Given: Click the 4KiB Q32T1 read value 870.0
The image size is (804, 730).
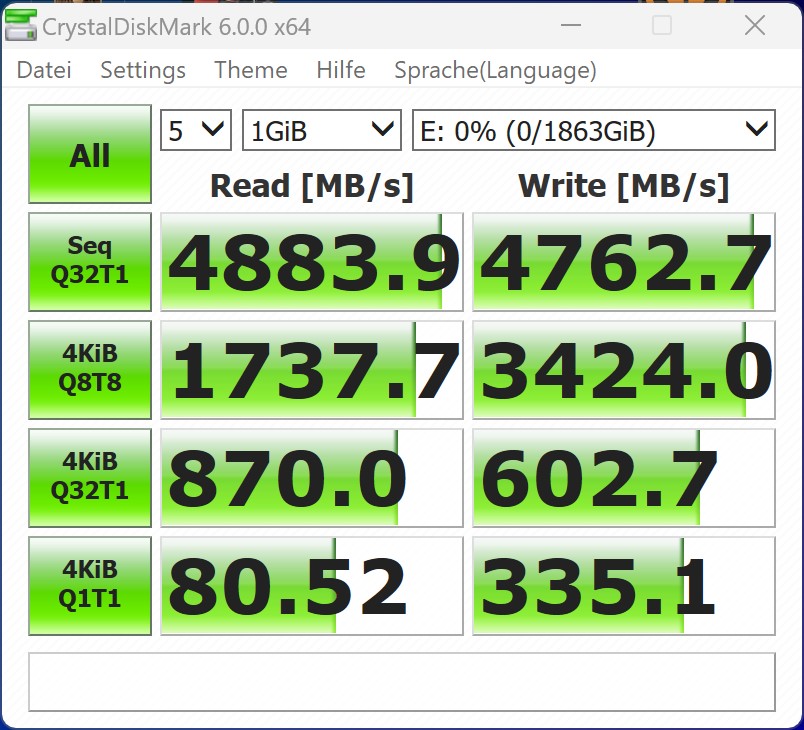Looking at the screenshot, I should point(312,478).
